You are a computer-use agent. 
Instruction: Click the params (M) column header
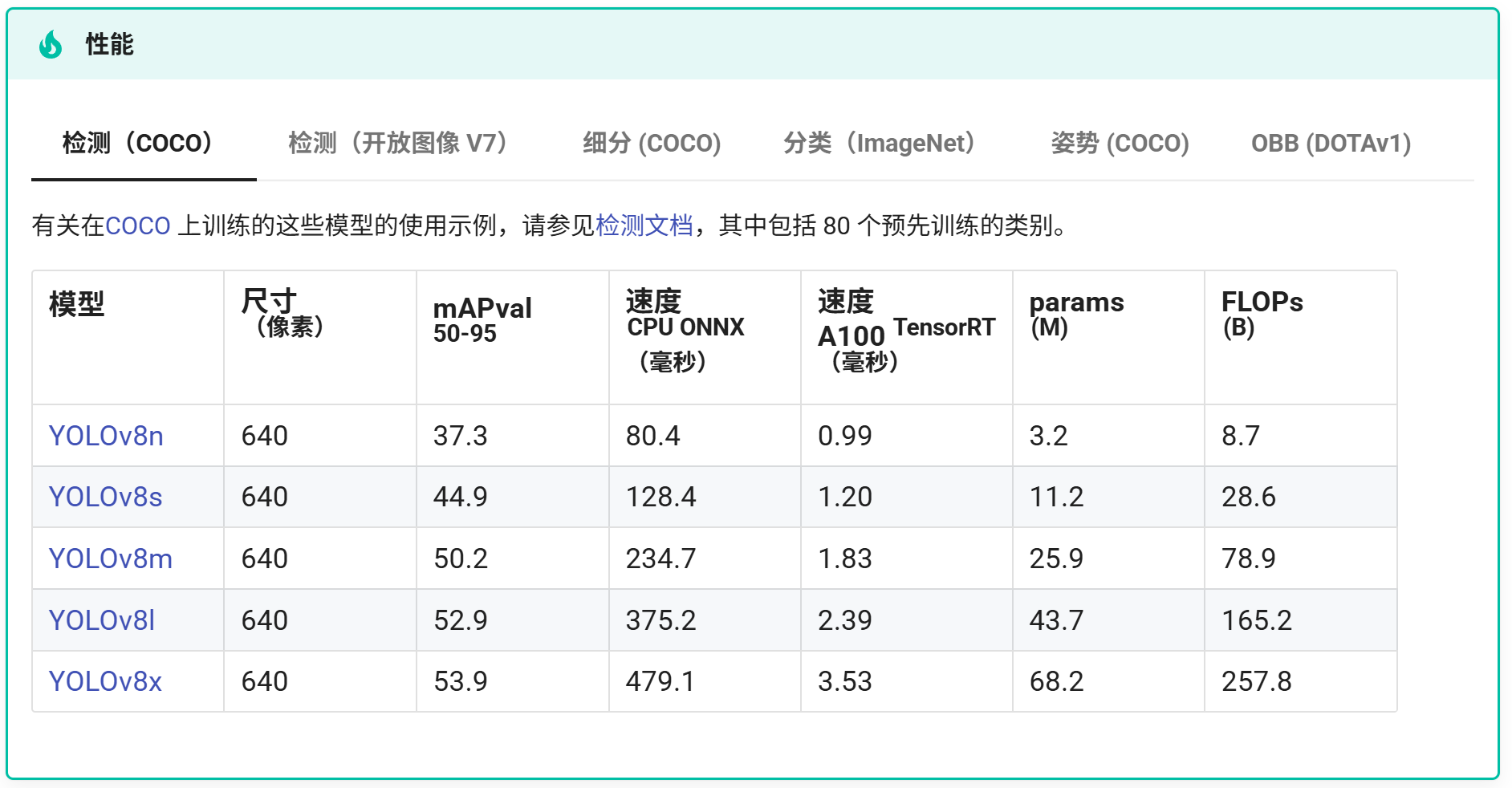pyautogui.click(x=1075, y=313)
